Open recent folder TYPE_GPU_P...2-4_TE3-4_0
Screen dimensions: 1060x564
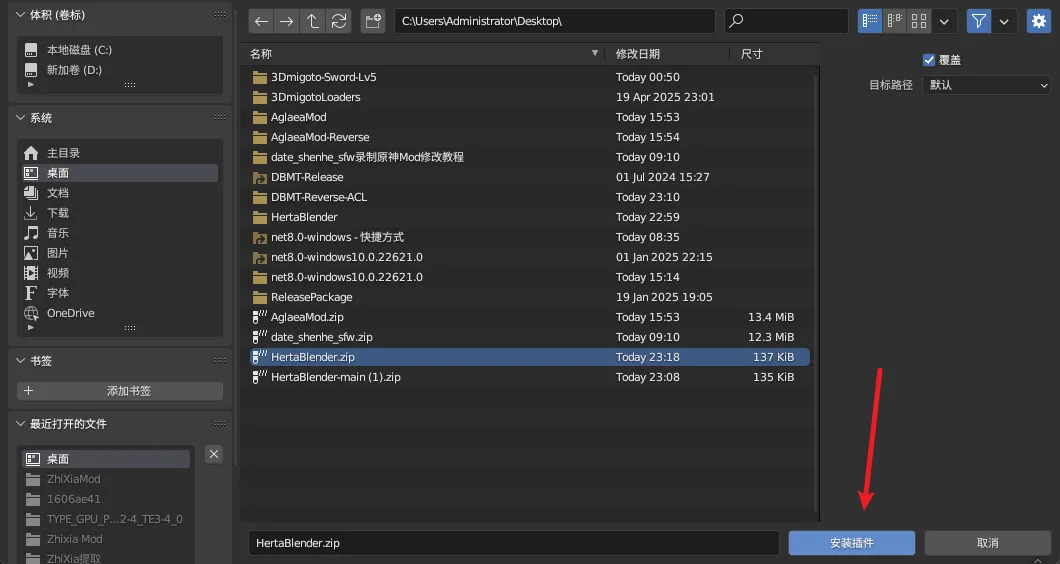(x=106, y=519)
